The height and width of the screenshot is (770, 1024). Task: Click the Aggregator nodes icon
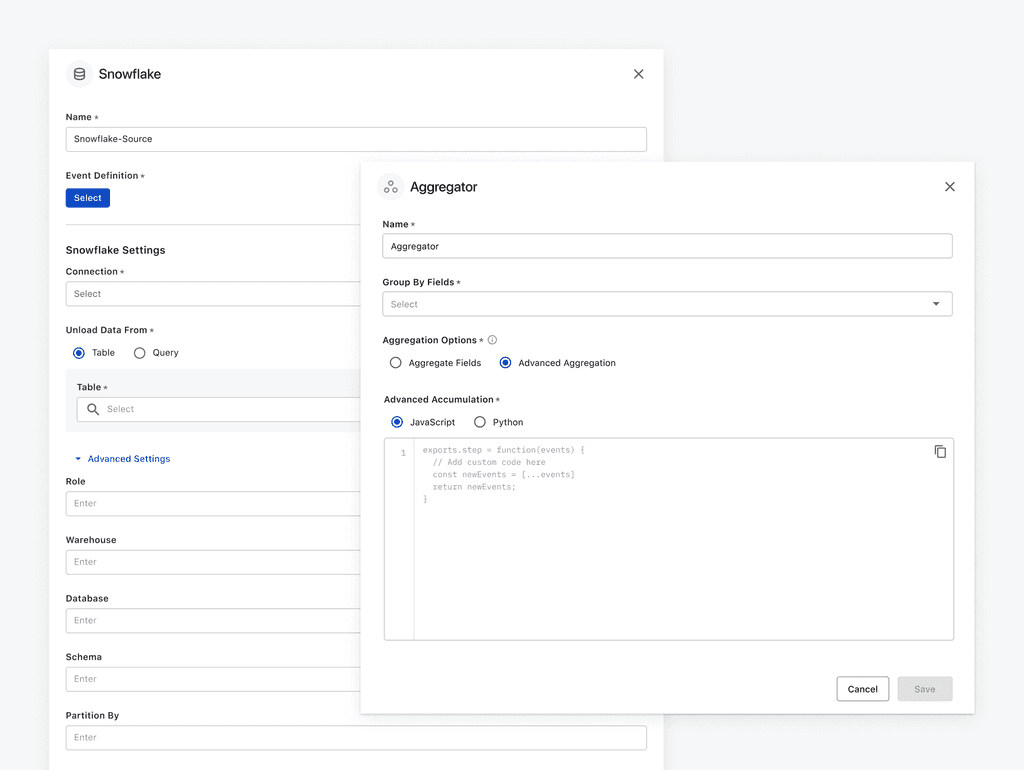pyautogui.click(x=391, y=187)
